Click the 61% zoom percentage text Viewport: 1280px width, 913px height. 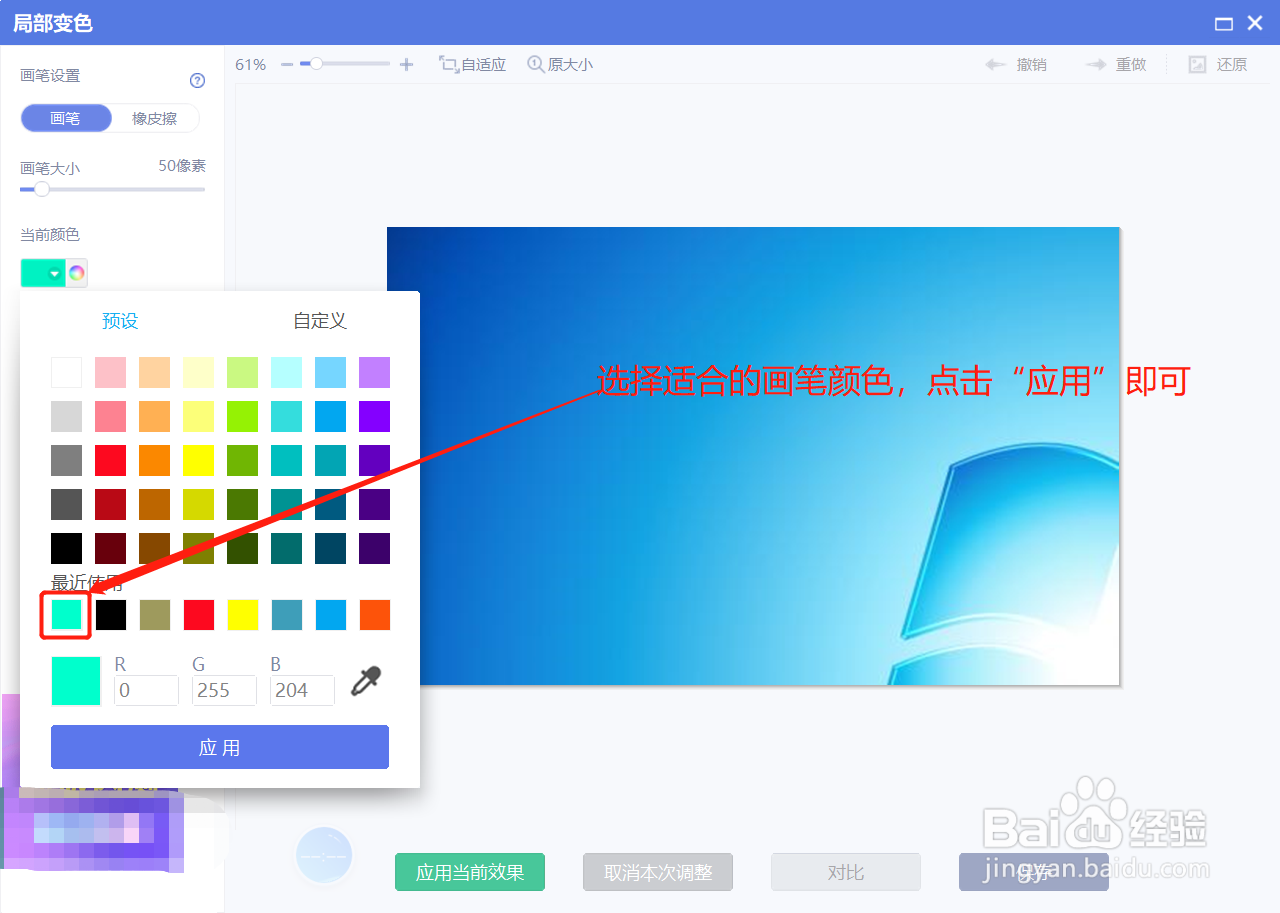coord(251,64)
